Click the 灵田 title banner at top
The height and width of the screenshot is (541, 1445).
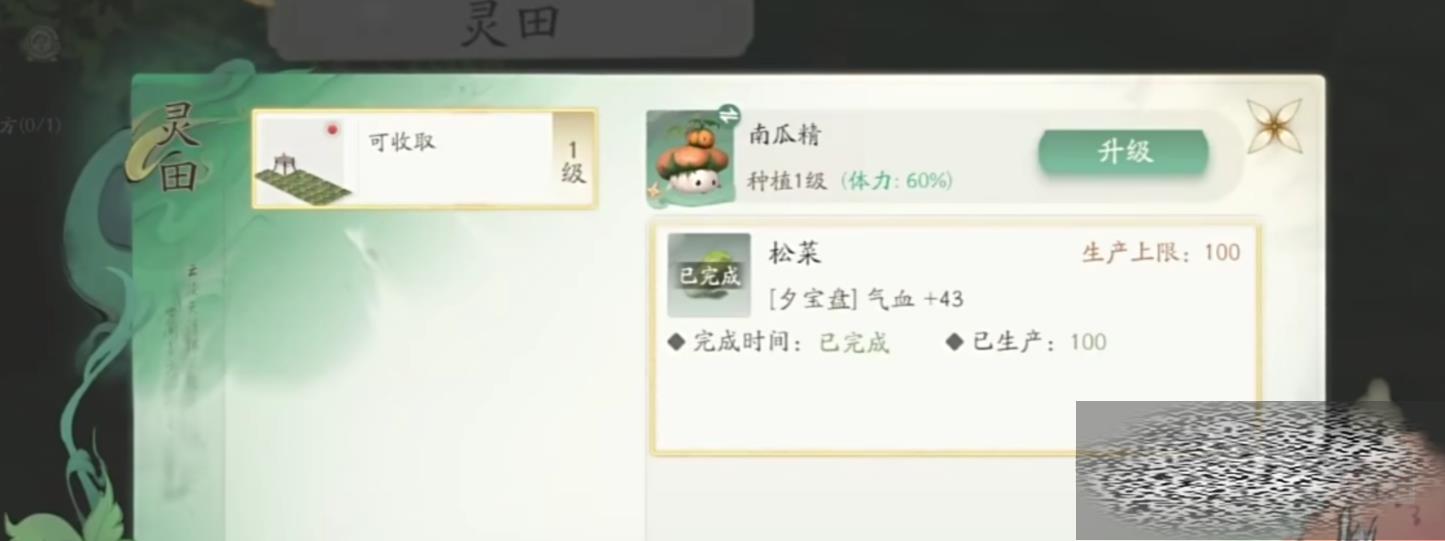[x=509, y=27]
